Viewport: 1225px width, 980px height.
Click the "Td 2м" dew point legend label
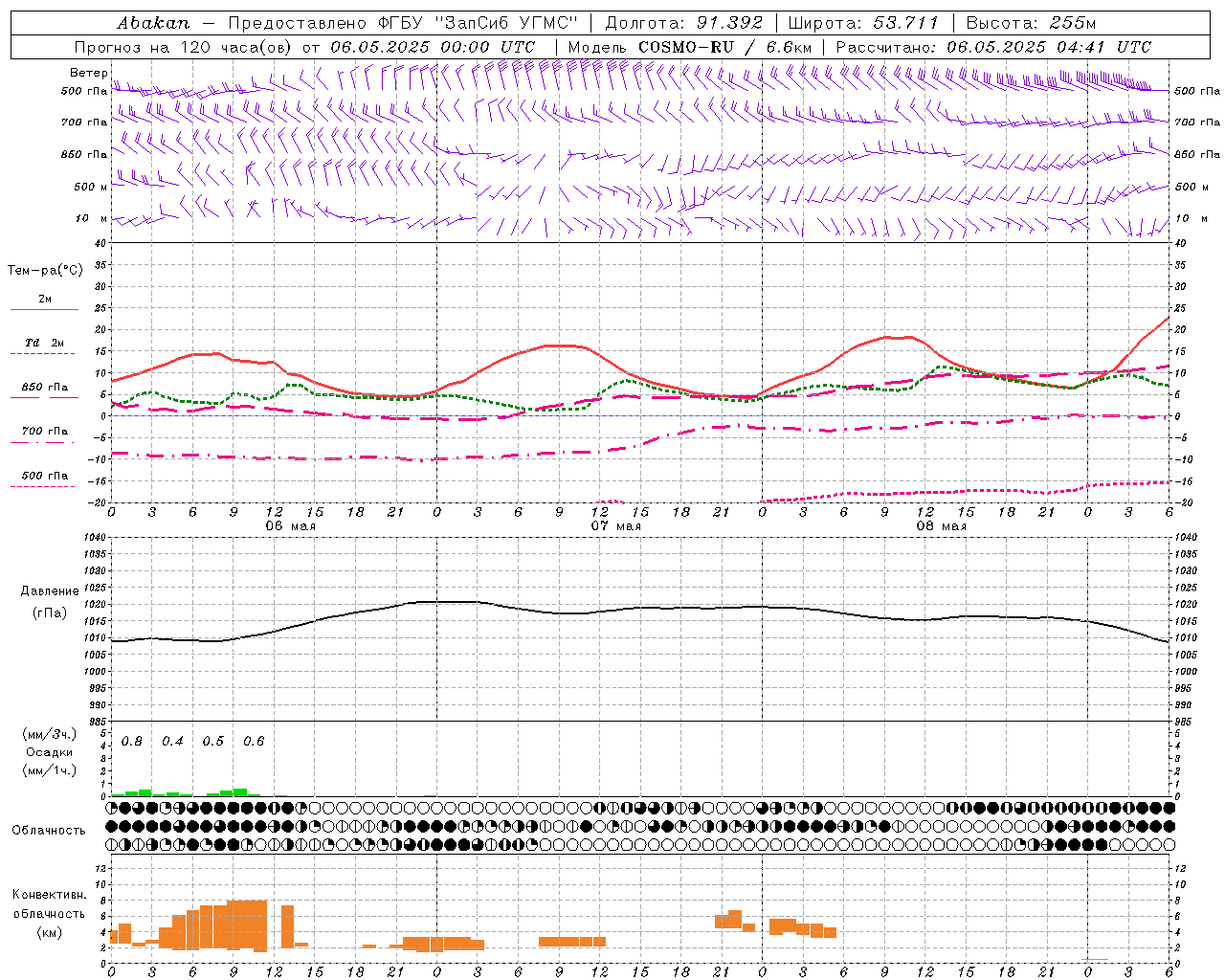45,343
